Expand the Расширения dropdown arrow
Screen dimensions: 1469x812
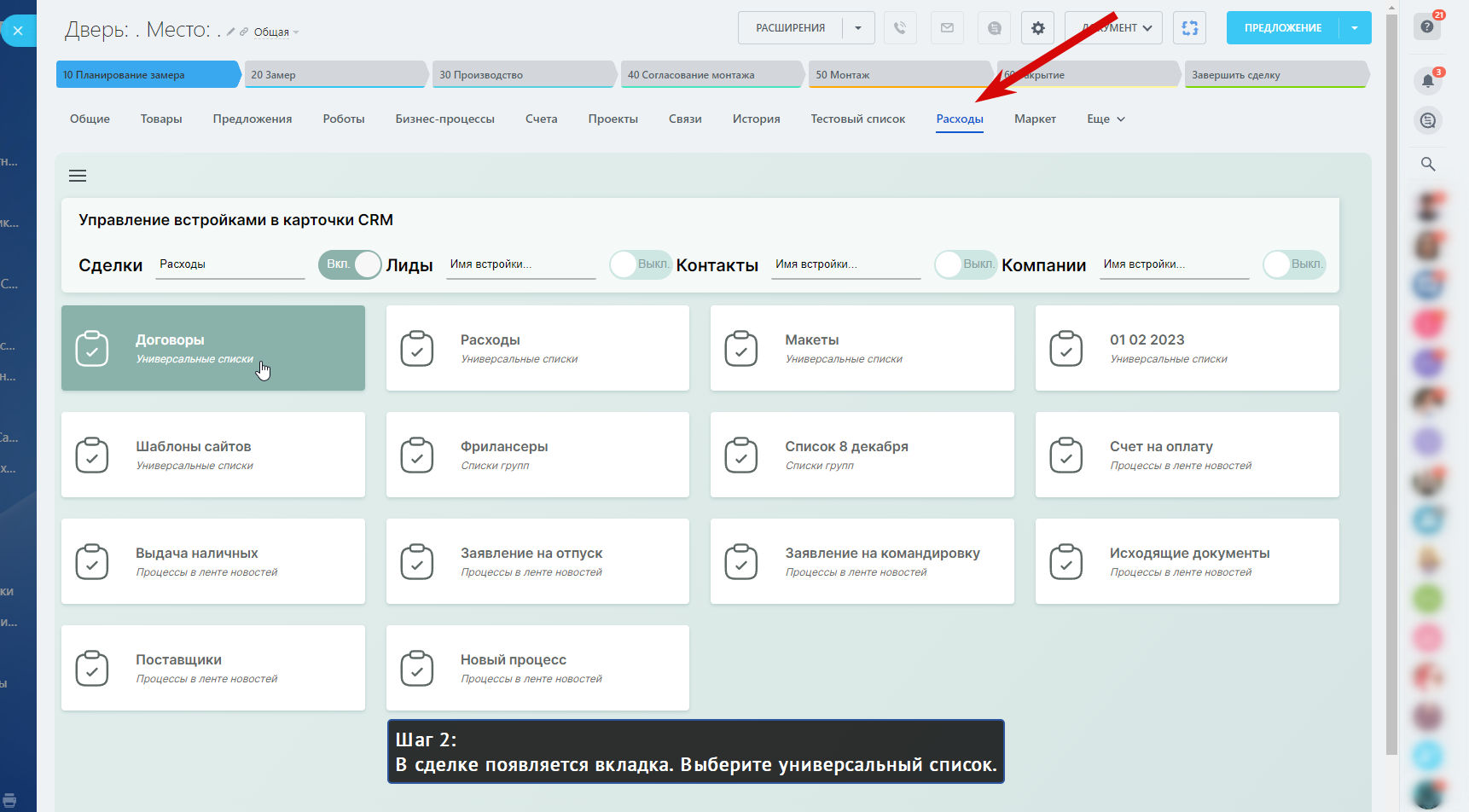coord(858,28)
